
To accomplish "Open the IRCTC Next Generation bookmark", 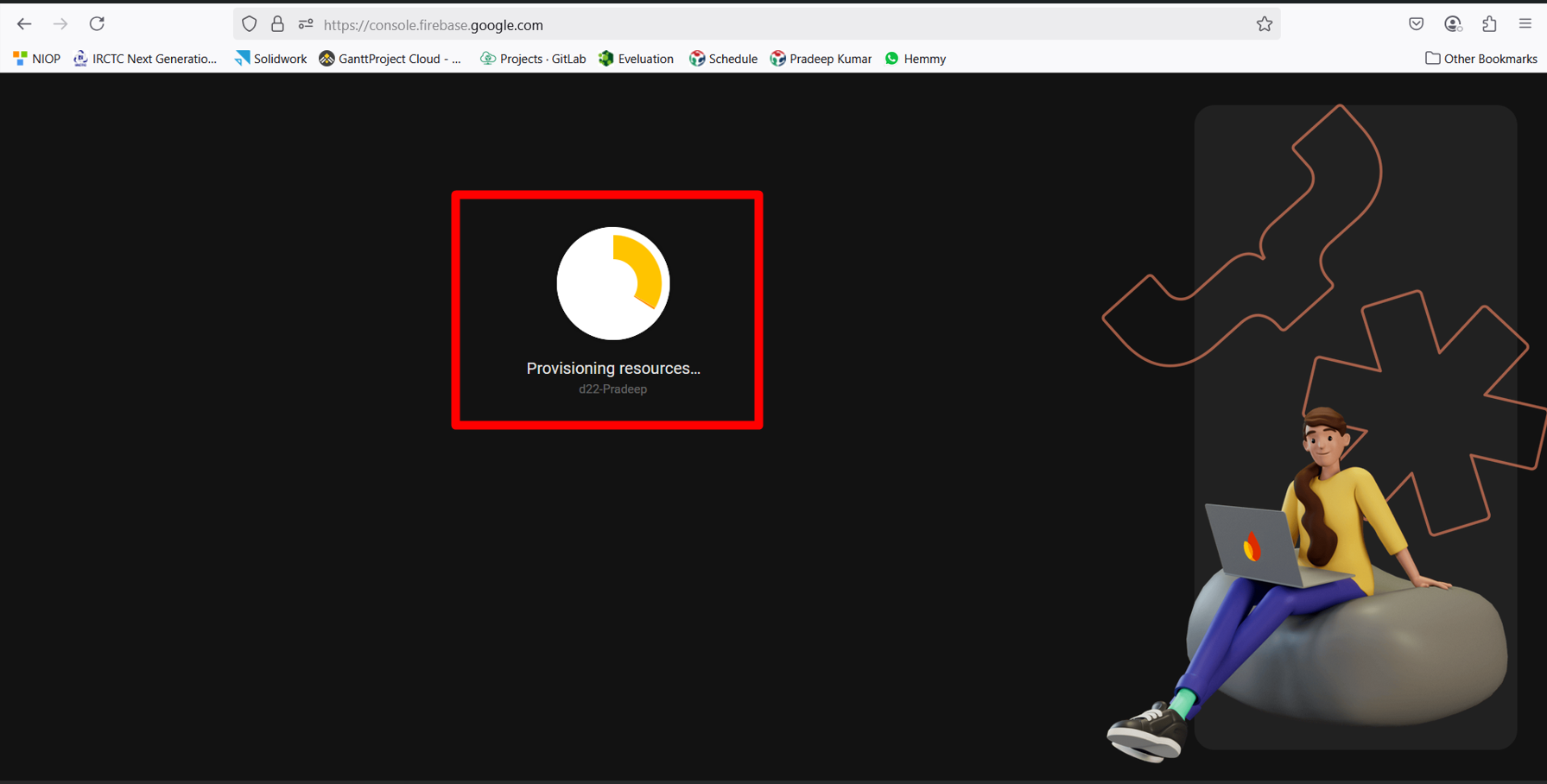I will coord(145,59).
